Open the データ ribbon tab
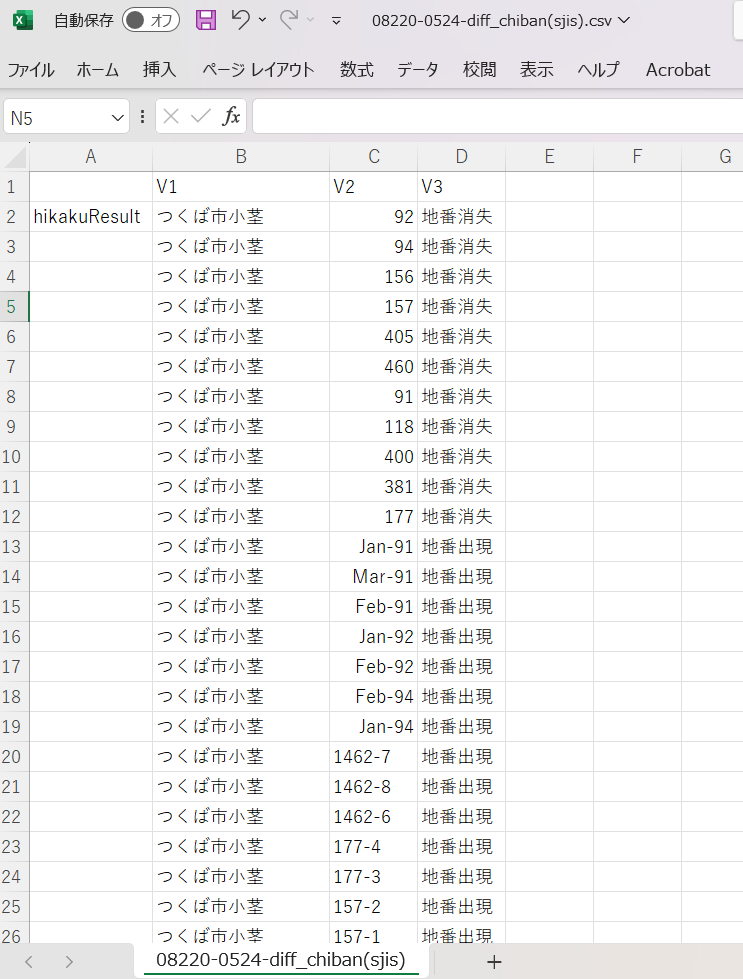Viewport: 743px width, 979px height. click(418, 69)
